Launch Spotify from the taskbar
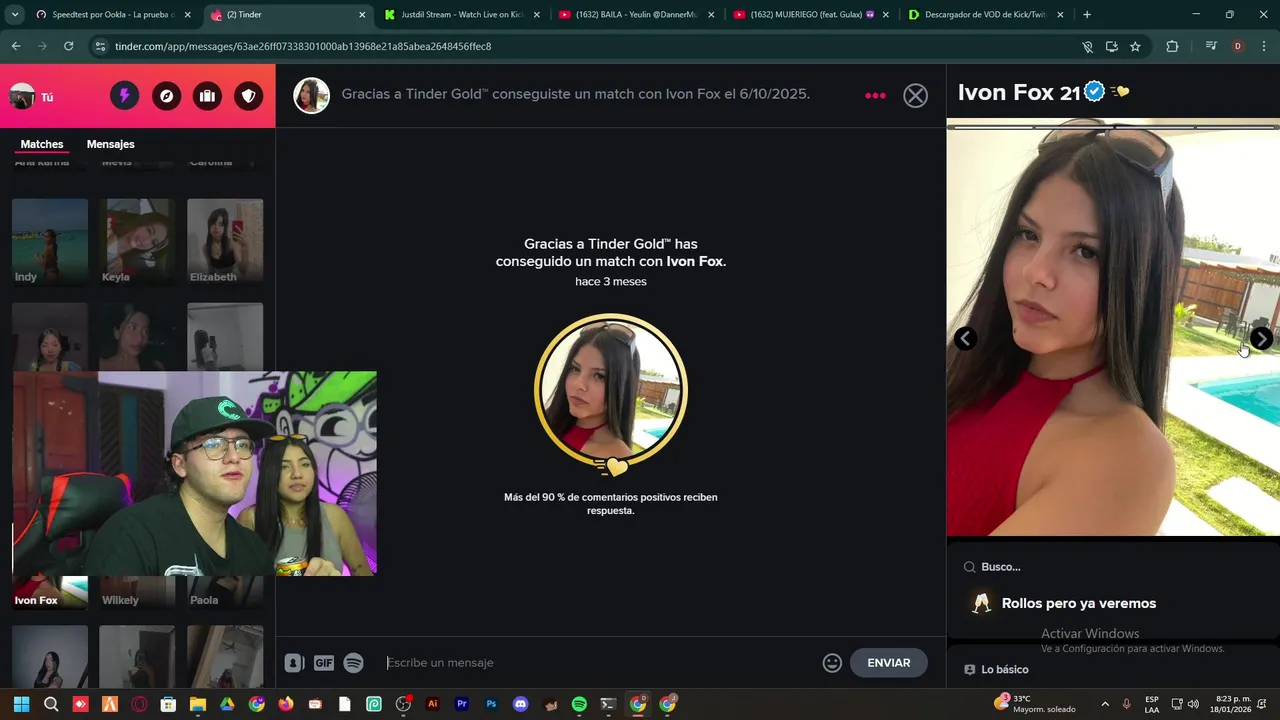This screenshot has width=1280, height=720. pos(579,704)
